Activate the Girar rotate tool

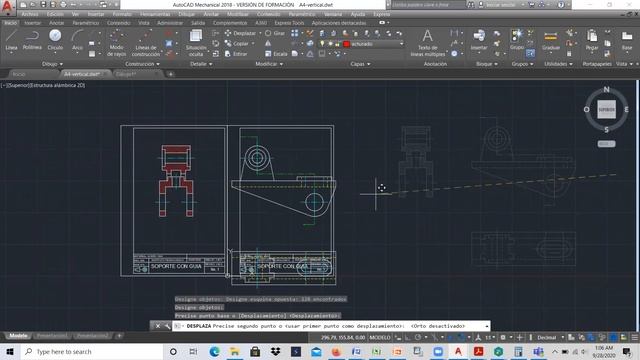click(x=275, y=33)
